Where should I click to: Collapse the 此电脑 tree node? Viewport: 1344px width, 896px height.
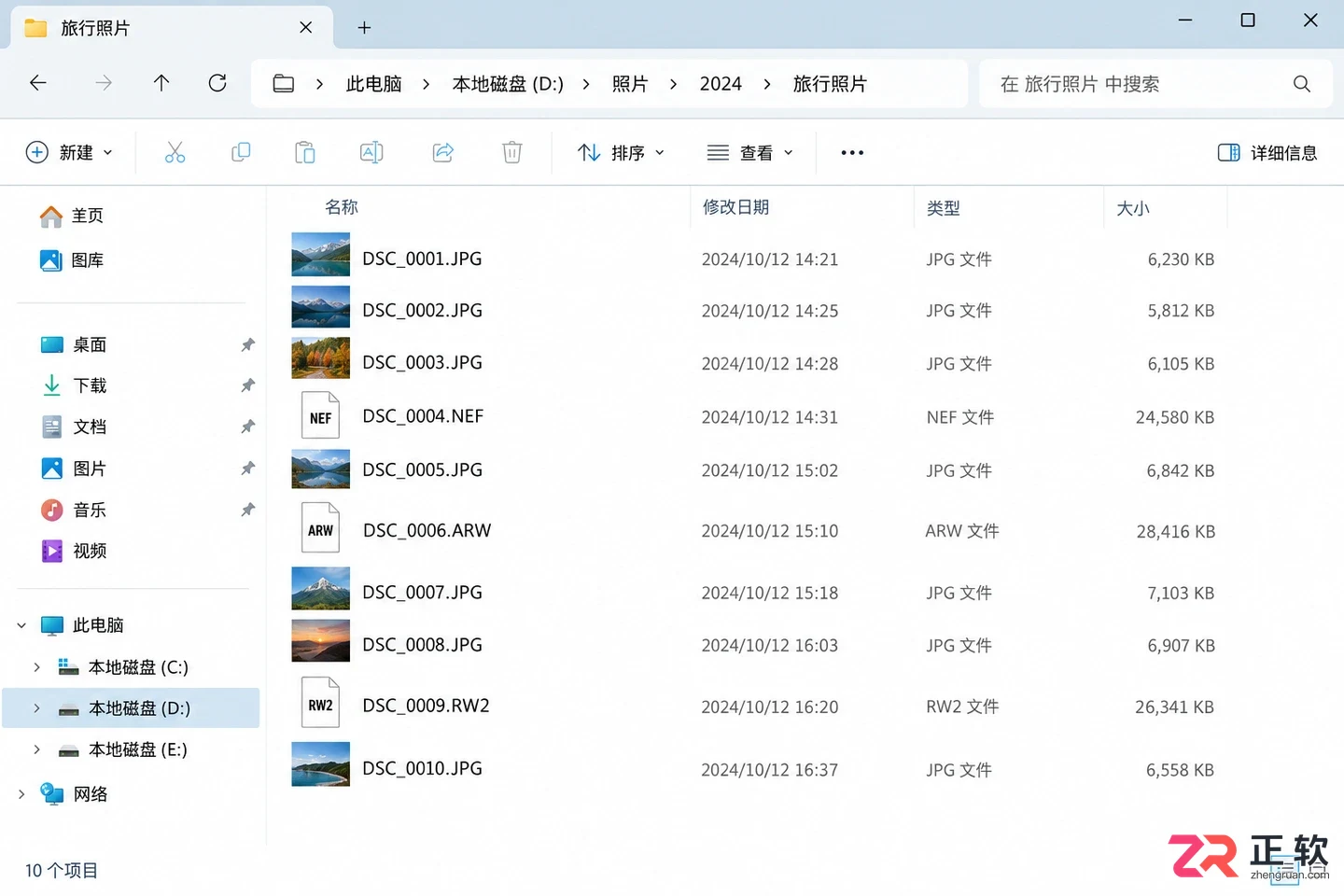tap(21, 625)
